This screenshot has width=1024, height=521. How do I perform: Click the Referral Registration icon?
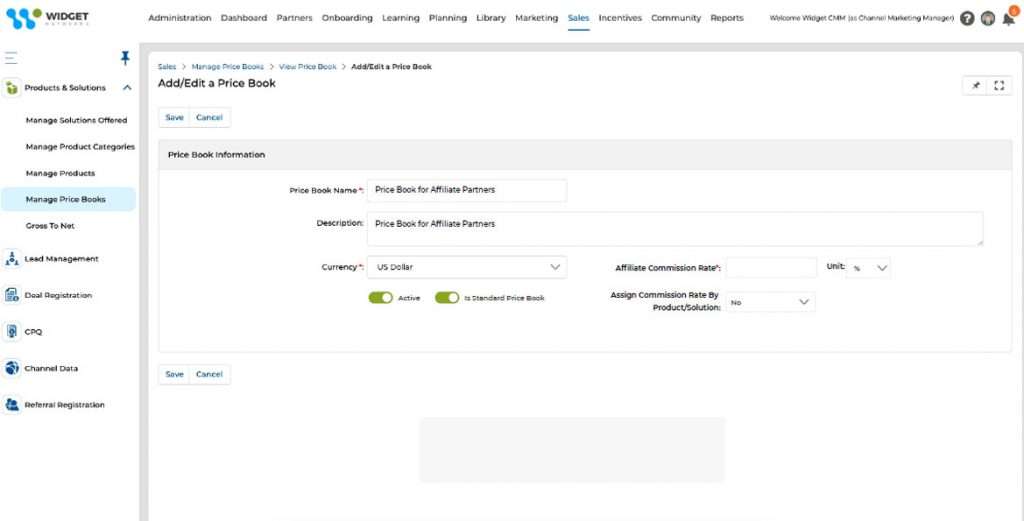(x=11, y=405)
